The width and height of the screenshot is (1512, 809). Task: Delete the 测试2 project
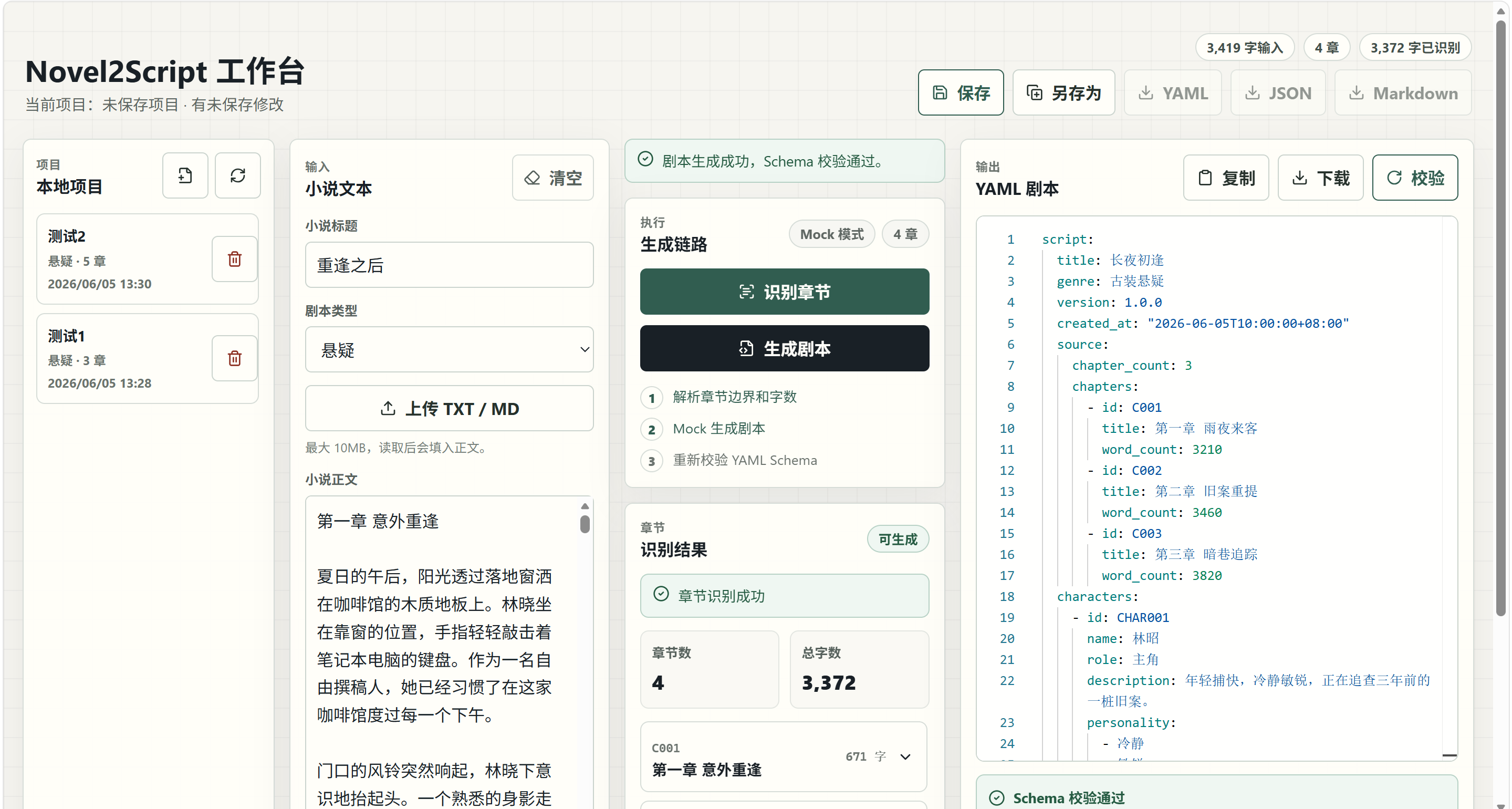(x=235, y=259)
